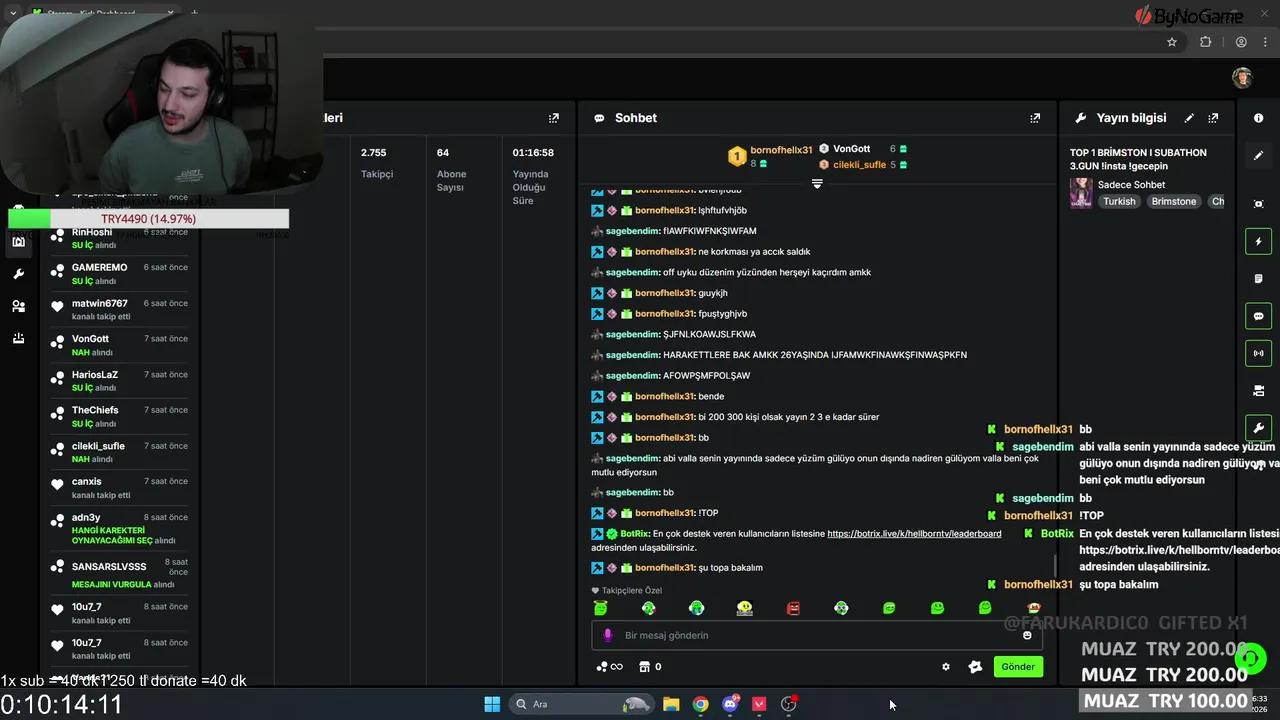Click sagebendim username in 'HARAKETTLERE BAK' message
1280x720 pixels.
click(x=633, y=355)
